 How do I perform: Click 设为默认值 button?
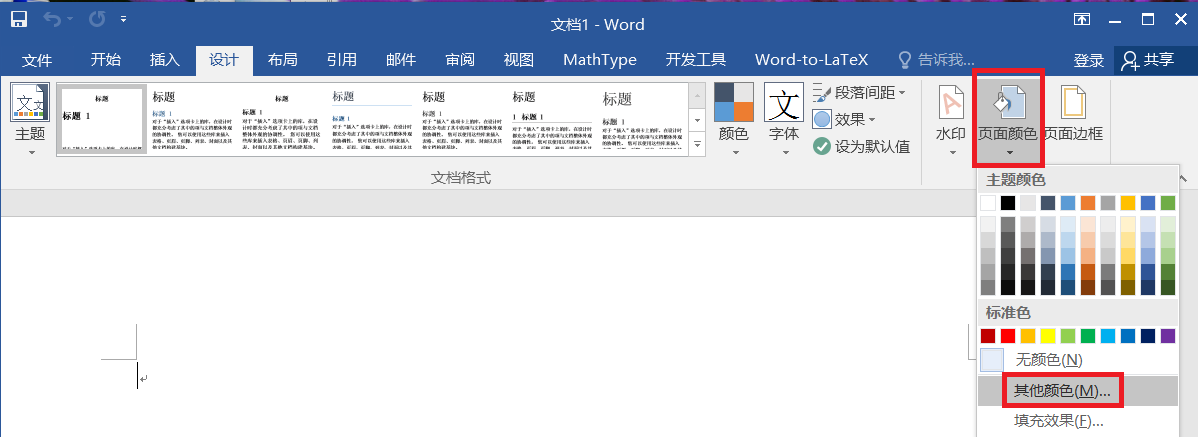coord(861,147)
